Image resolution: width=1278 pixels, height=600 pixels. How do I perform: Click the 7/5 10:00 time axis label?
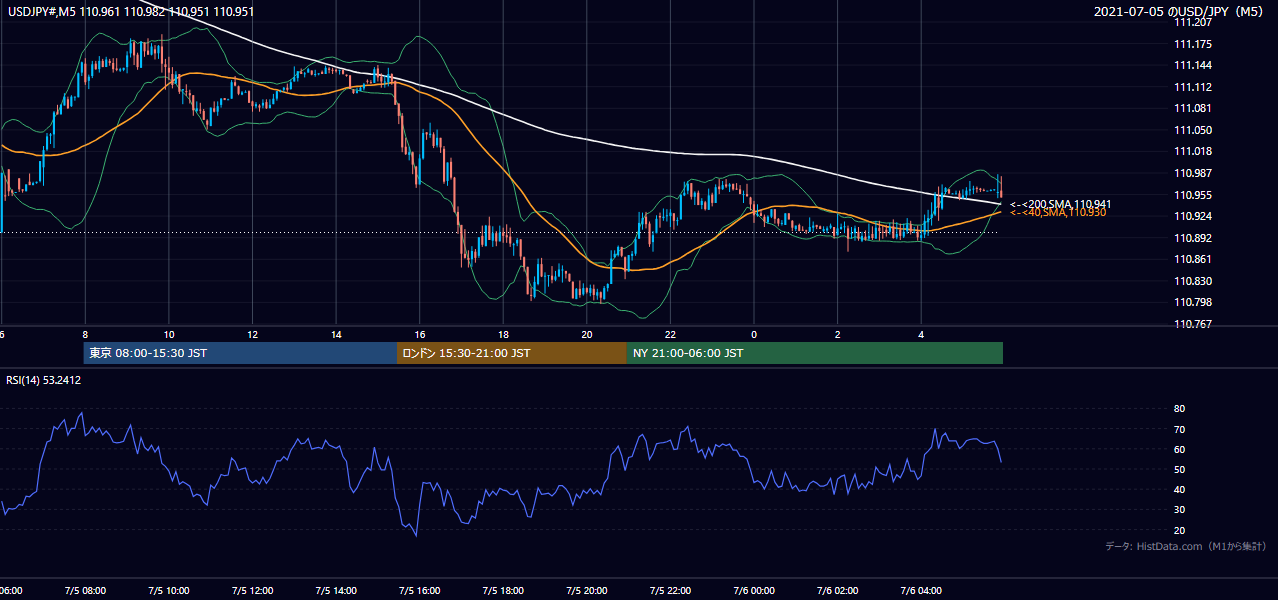168,591
